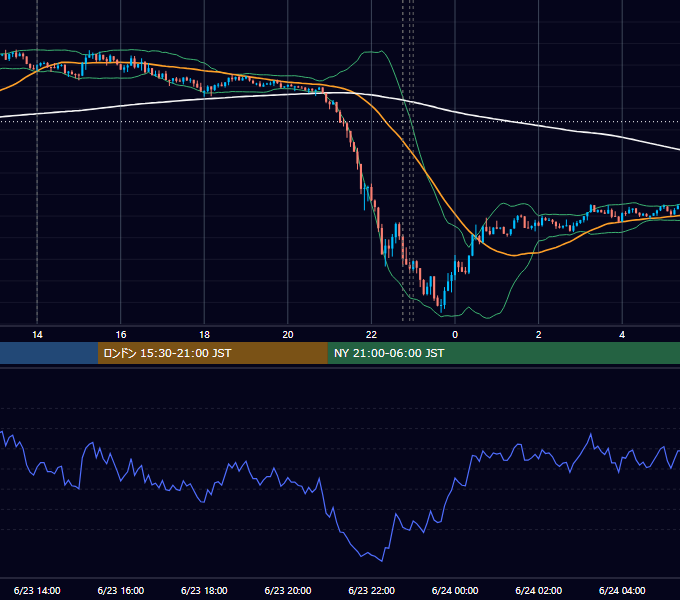
Task: Click the NY 21:00-06:00 JST session bar
Action: 503,353
